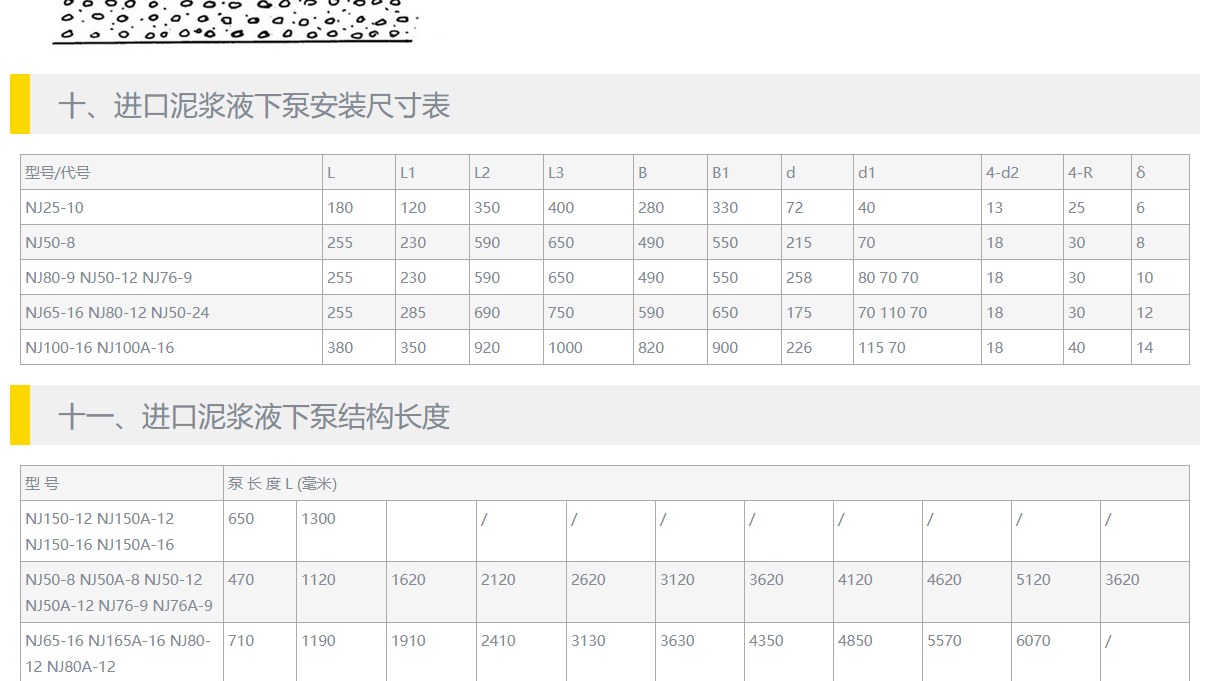This screenshot has width=1219, height=681.
Task: Click the gravel pattern drawing at top
Action: (233, 22)
